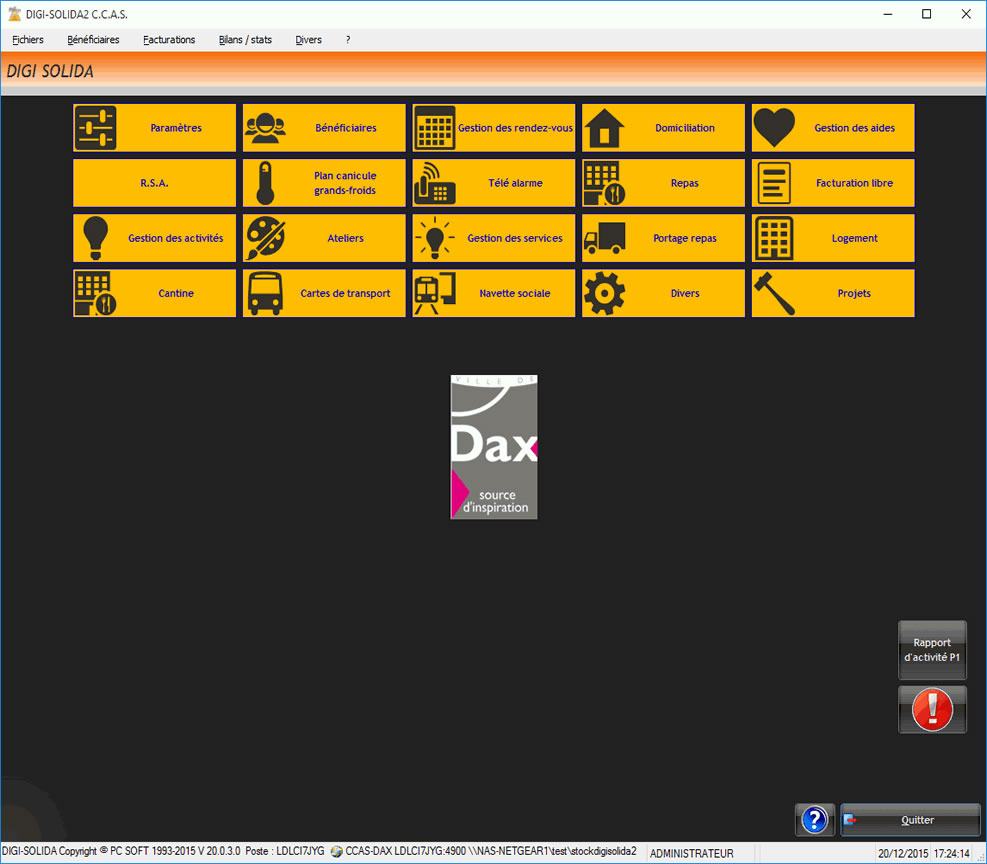
Task: Click the red exclamation alert icon
Action: [932, 709]
